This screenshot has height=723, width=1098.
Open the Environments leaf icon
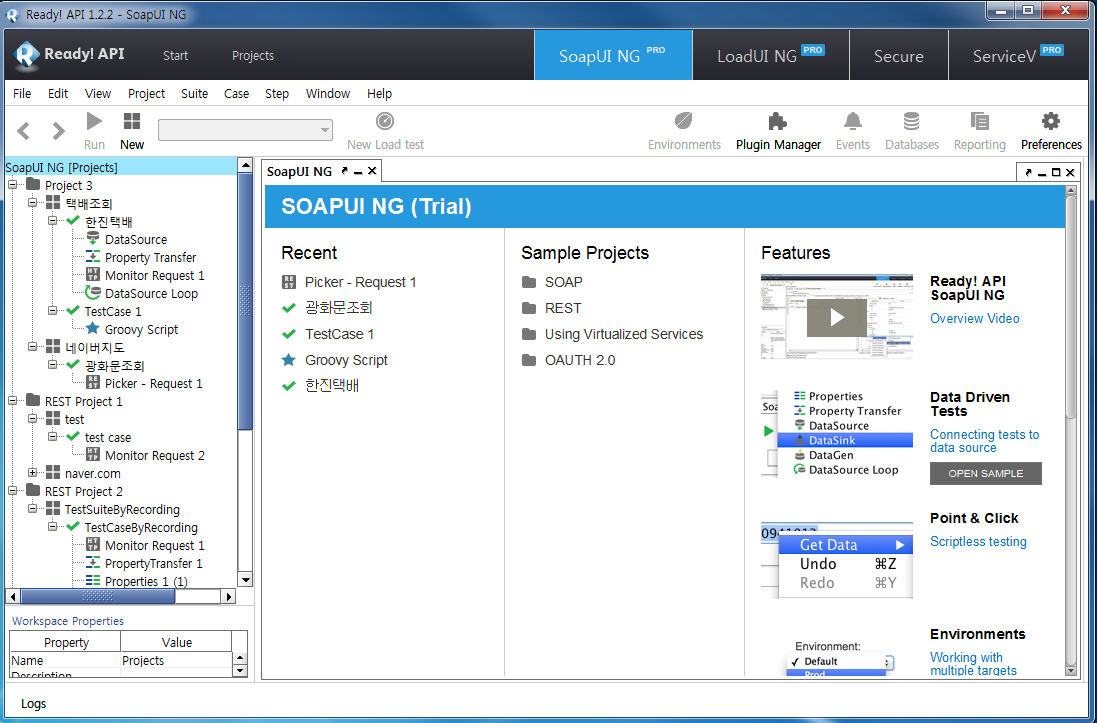[684, 122]
